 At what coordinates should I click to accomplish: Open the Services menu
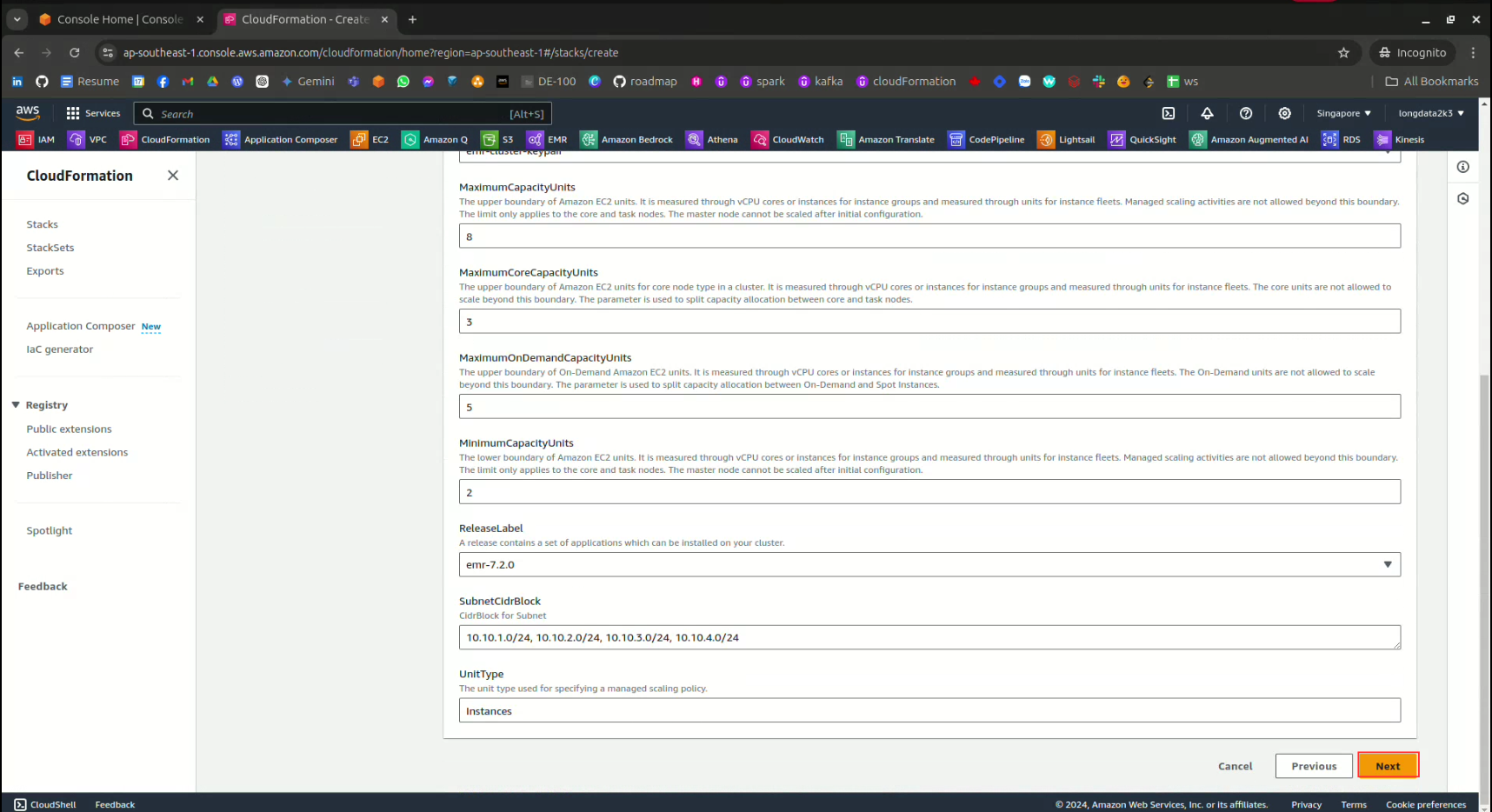[93, 113]
